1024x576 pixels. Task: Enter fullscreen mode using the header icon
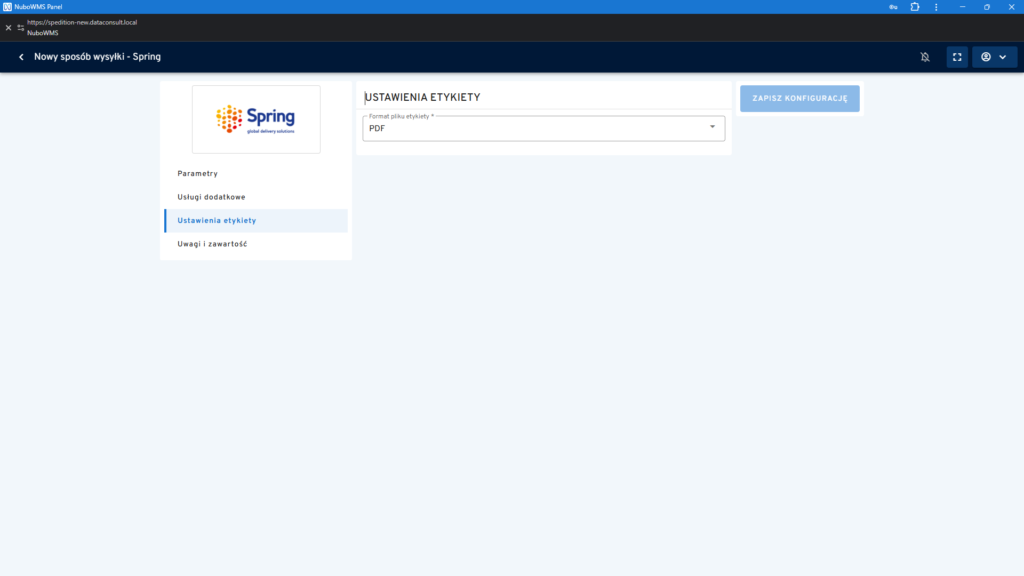[957, 57]
